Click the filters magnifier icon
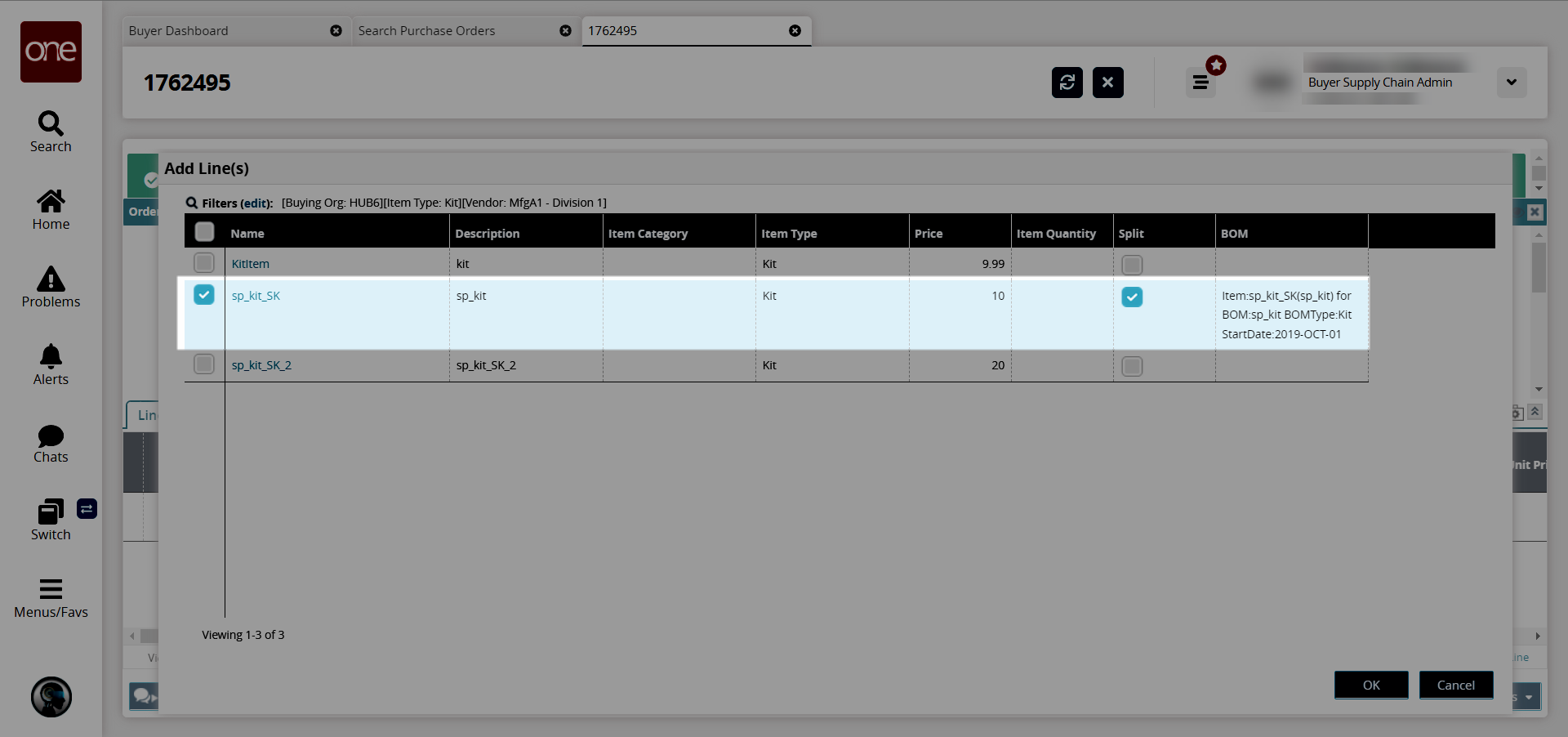 pyautogui.click(x=192, y=203)
